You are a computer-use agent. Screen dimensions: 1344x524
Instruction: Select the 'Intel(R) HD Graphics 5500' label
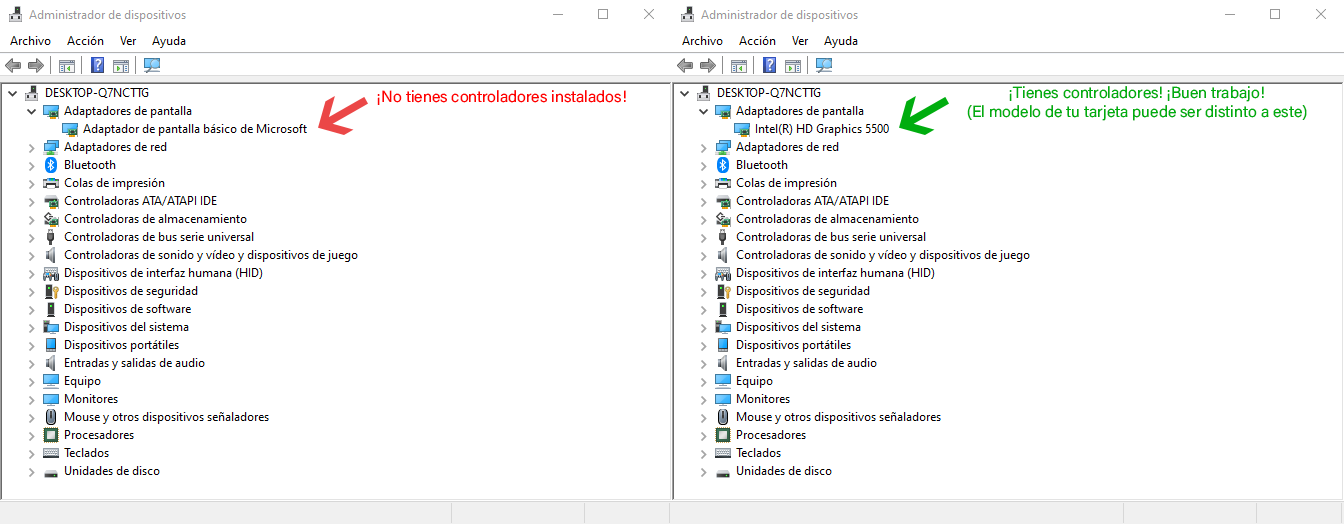click(822, 129)
